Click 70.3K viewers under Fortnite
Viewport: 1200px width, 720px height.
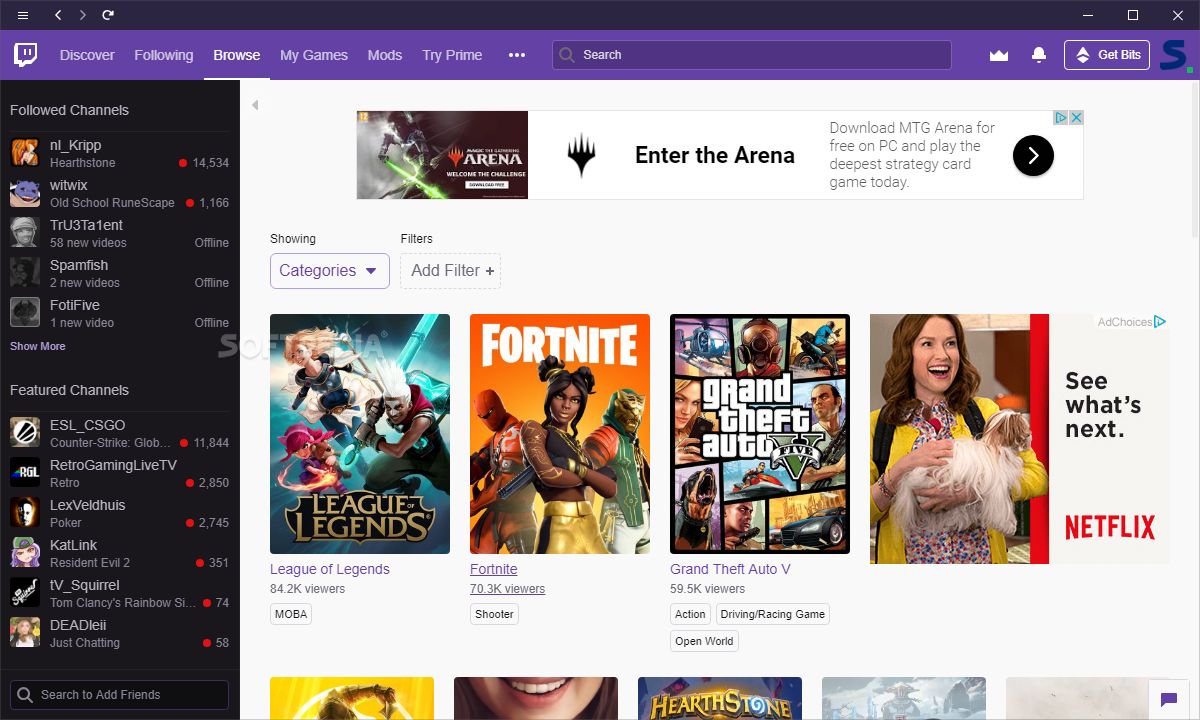(507, 589)
